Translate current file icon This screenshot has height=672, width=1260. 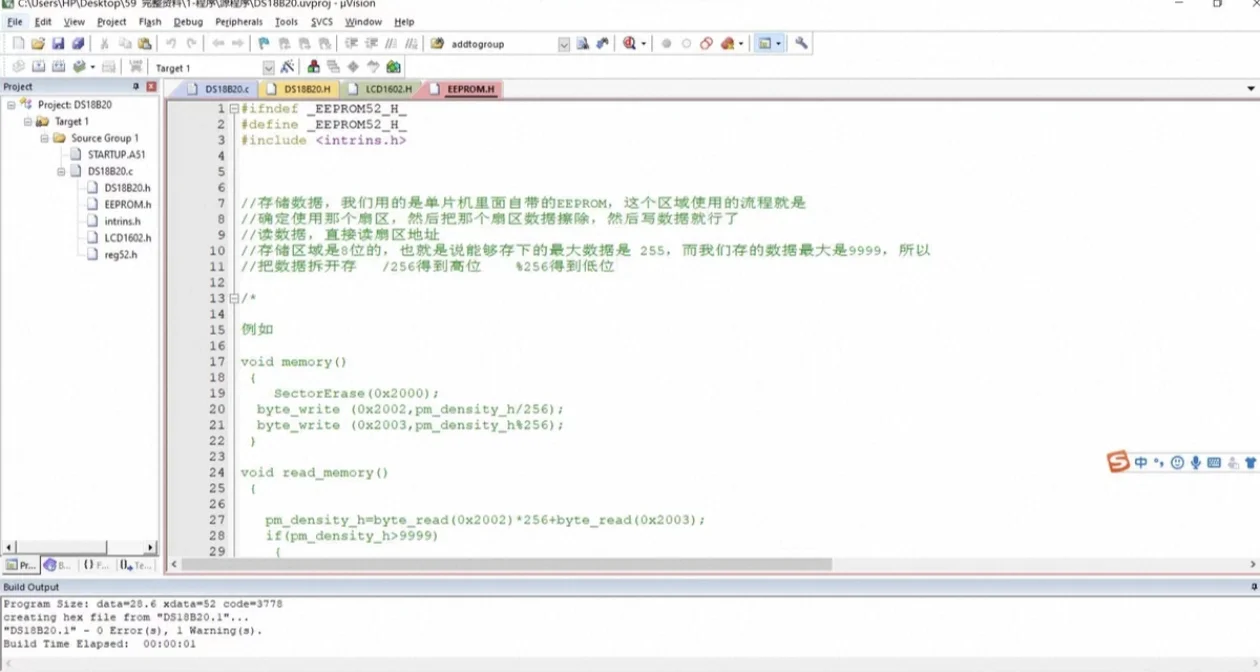click(x=18, y=67)
